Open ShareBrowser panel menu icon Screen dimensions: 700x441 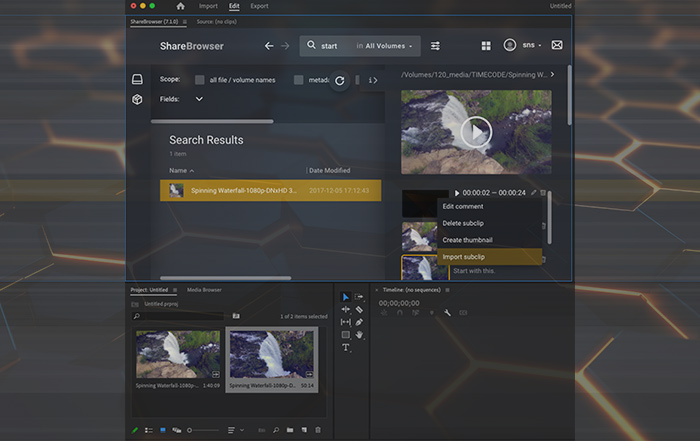point(185,21)
